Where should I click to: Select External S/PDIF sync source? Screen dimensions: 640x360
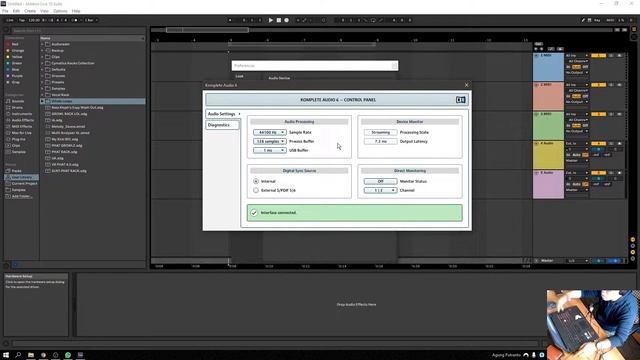tap(256, 190)
